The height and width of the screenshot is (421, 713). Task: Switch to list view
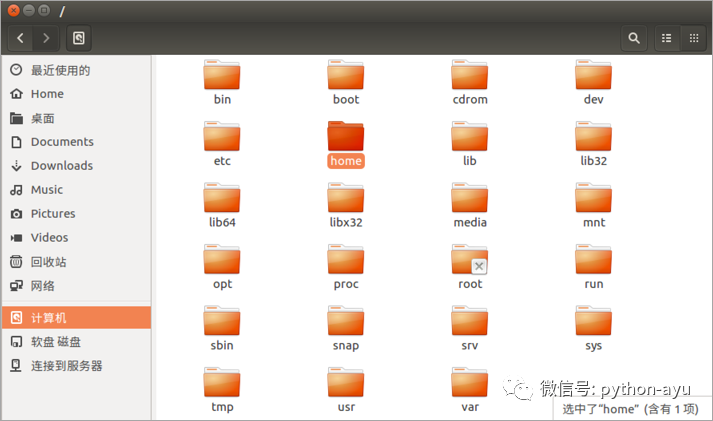tap(667, 38)
